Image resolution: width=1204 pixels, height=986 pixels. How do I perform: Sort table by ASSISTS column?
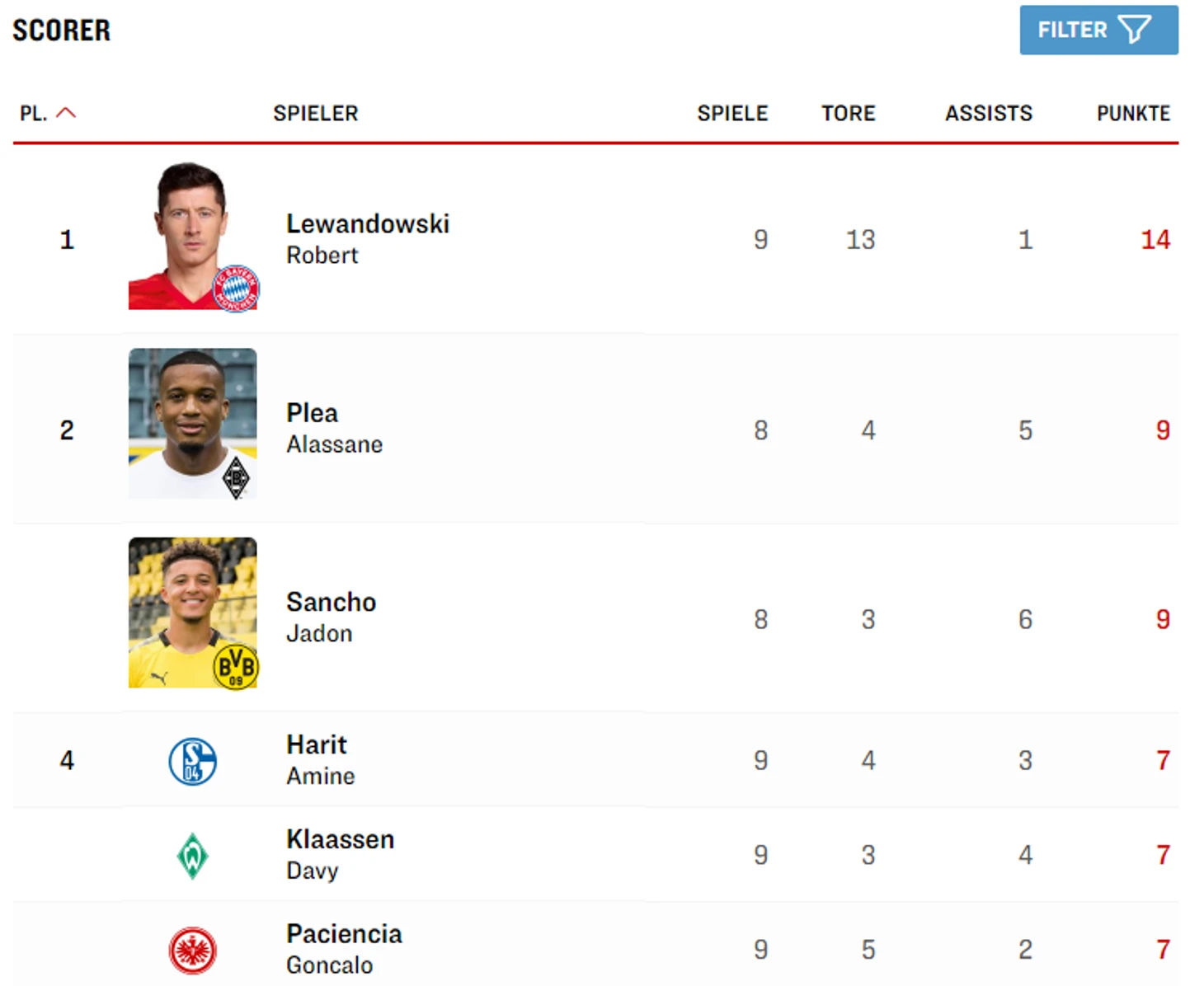coord(988,113)
